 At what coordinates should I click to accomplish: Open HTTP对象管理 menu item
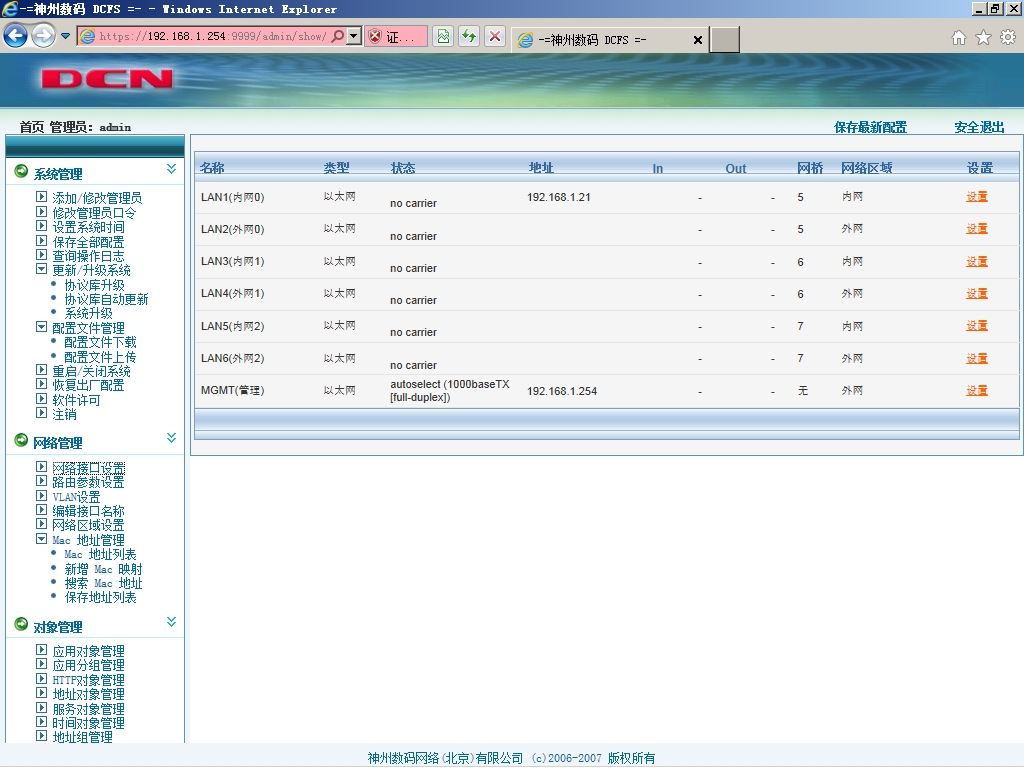[88, 680]
